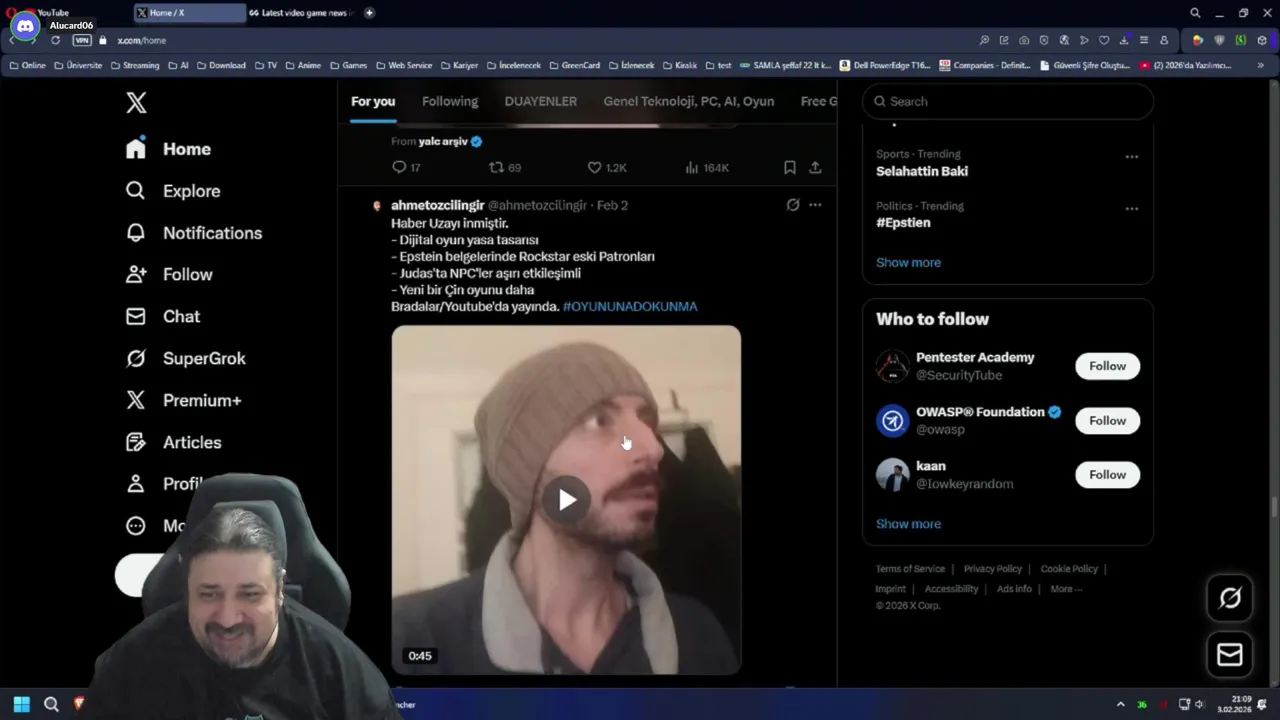Open browser easy setup sliders icon

1144,40
